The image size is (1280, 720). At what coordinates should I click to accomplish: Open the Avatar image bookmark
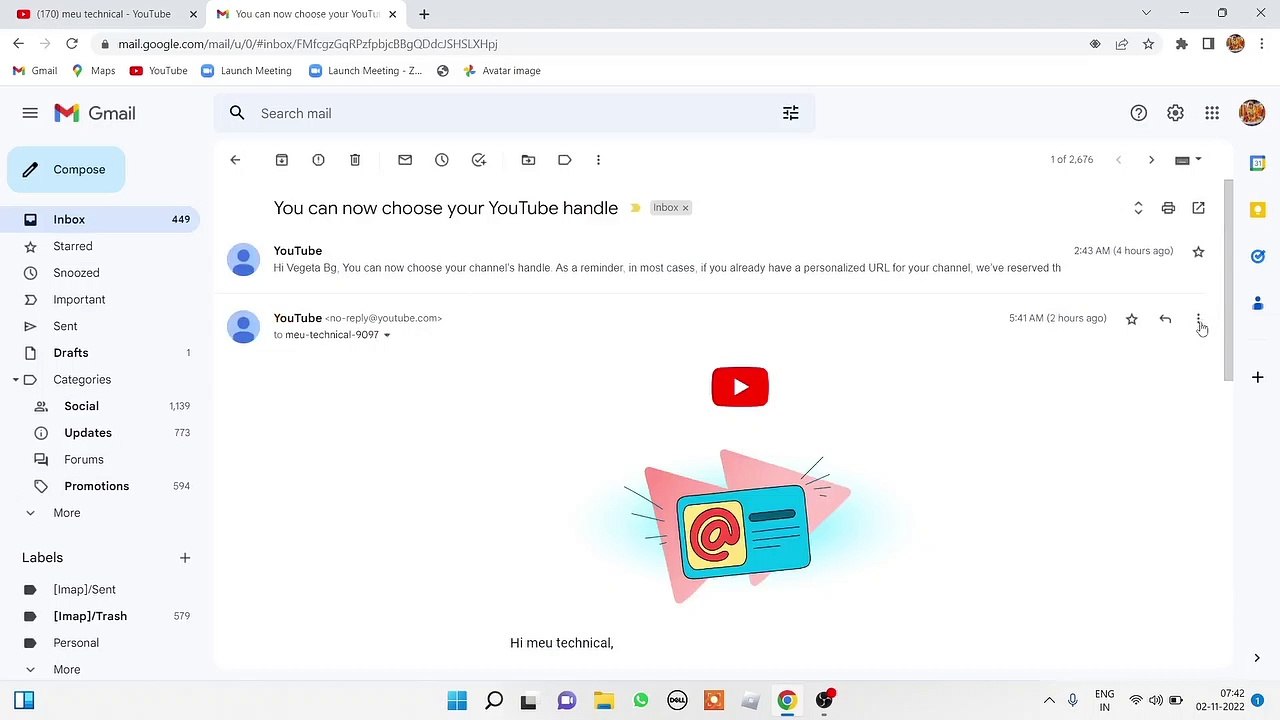[502, 71]
